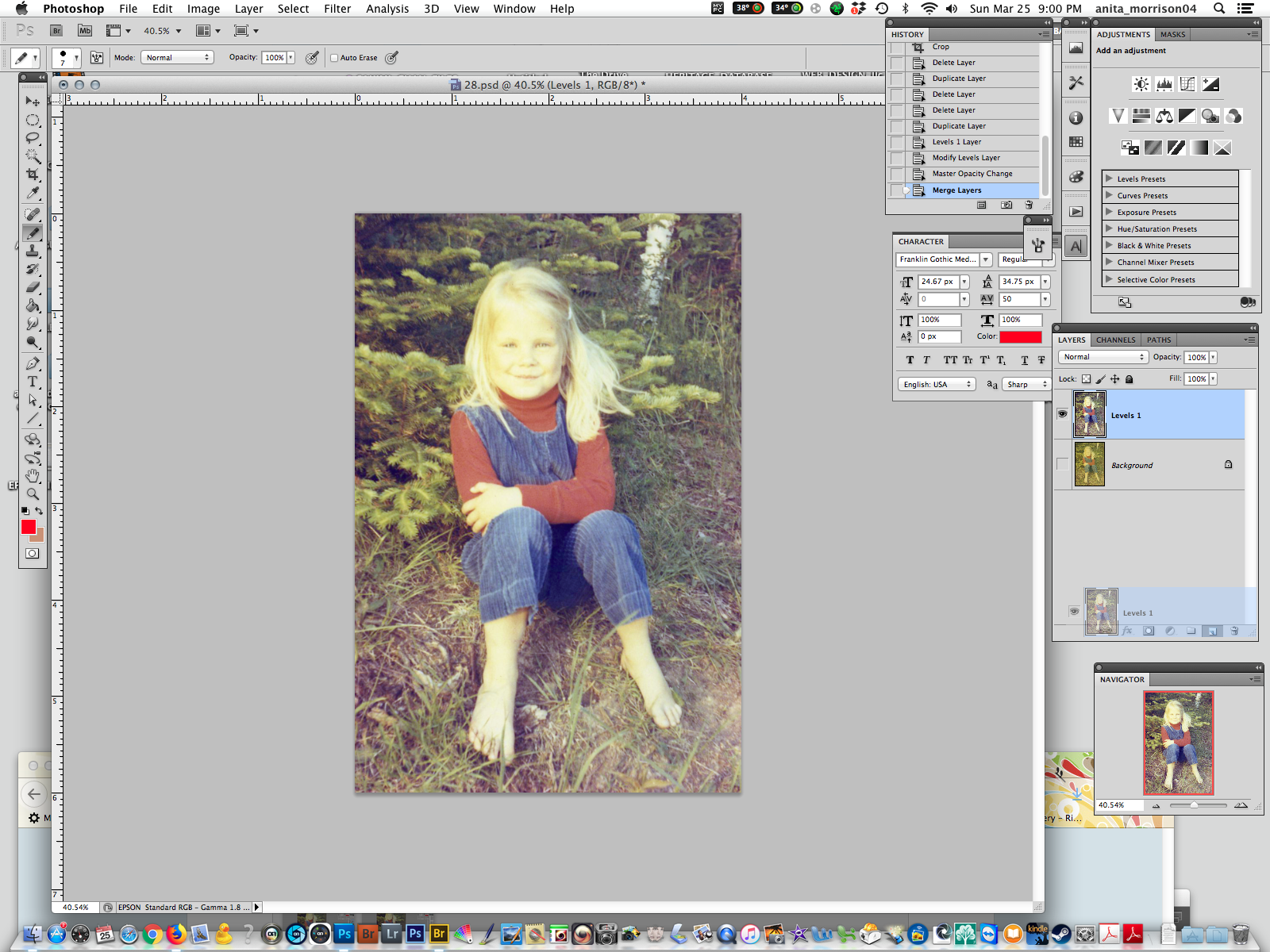The height and width of the screenshot is (952, 1270).
Task: Add a Curves adjustment from the icons
Action: (x=1187, y=84)
